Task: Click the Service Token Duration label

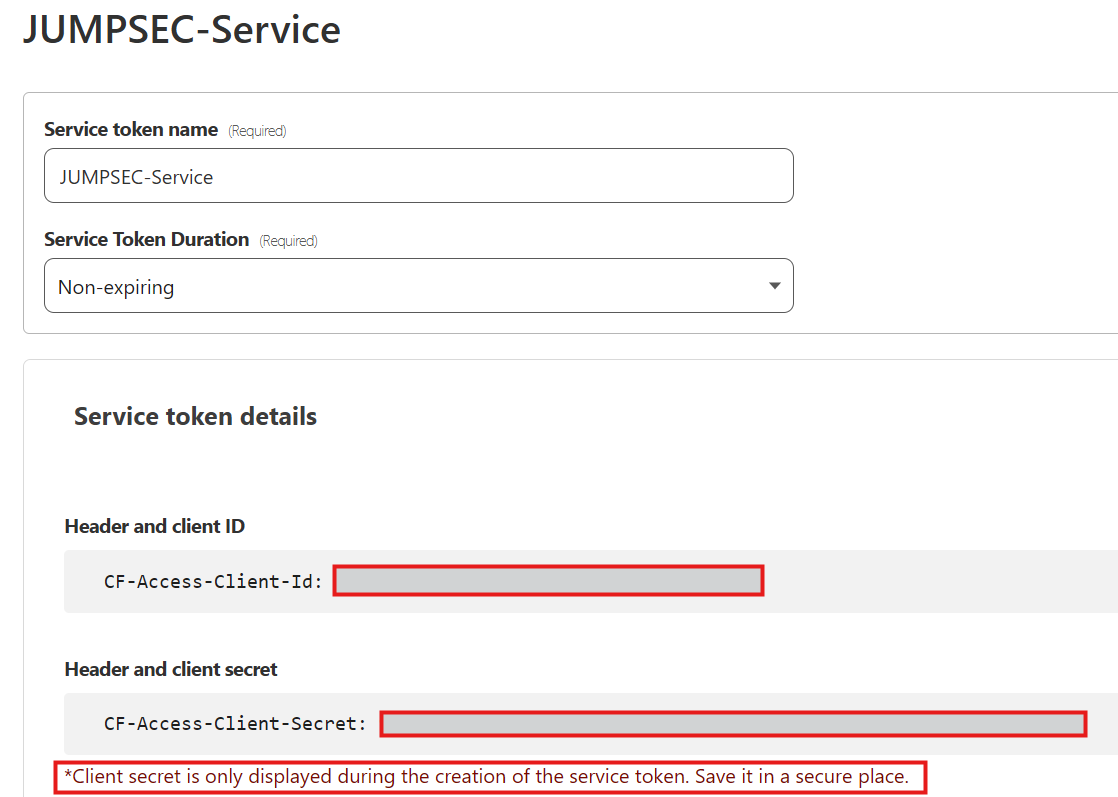Action: click(x=146, y=239)
